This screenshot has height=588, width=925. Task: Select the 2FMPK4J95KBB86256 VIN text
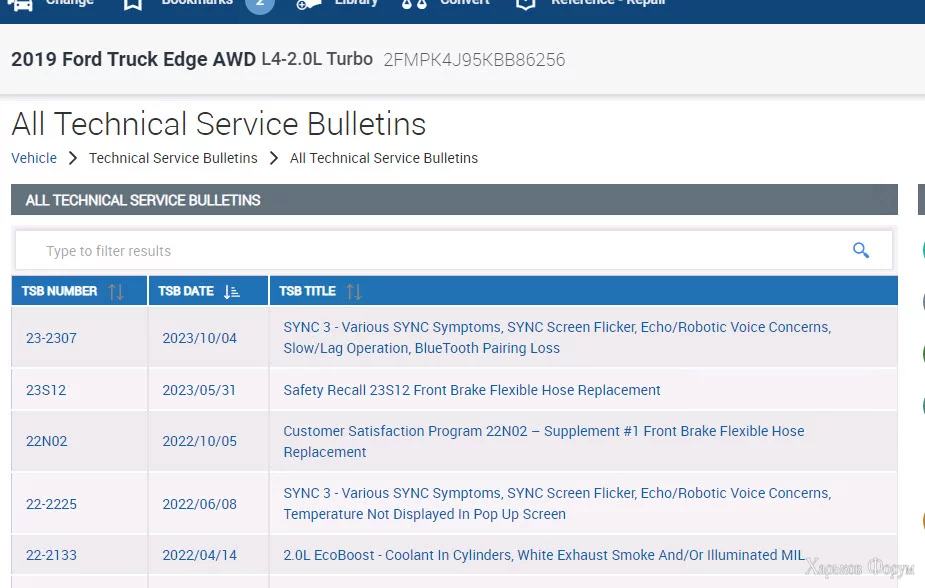tap(474, 60)
